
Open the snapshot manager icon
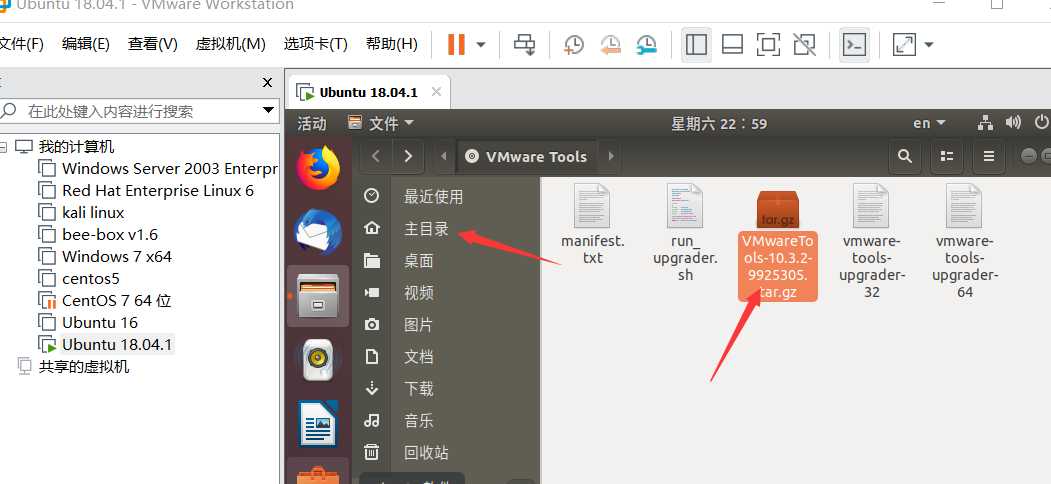pyautogui.click(x=647, y=45)
